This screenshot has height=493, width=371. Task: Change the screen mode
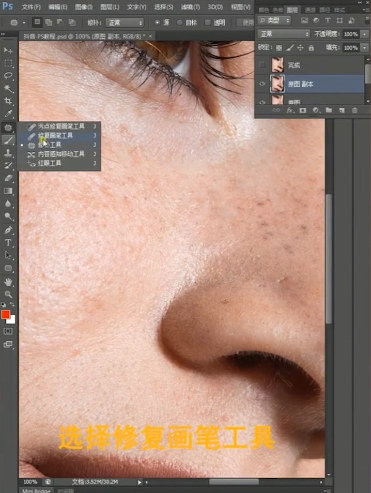point(8,344)
